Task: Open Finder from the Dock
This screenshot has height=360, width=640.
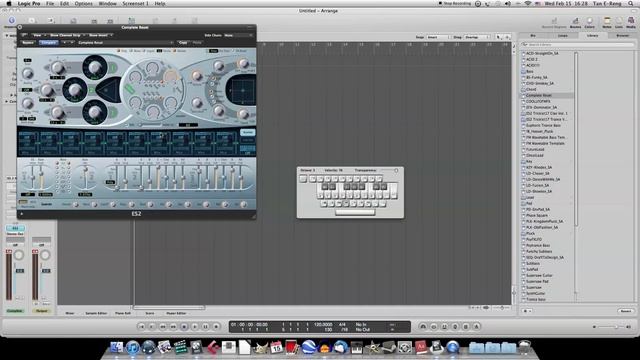Action: pos(117,347)
